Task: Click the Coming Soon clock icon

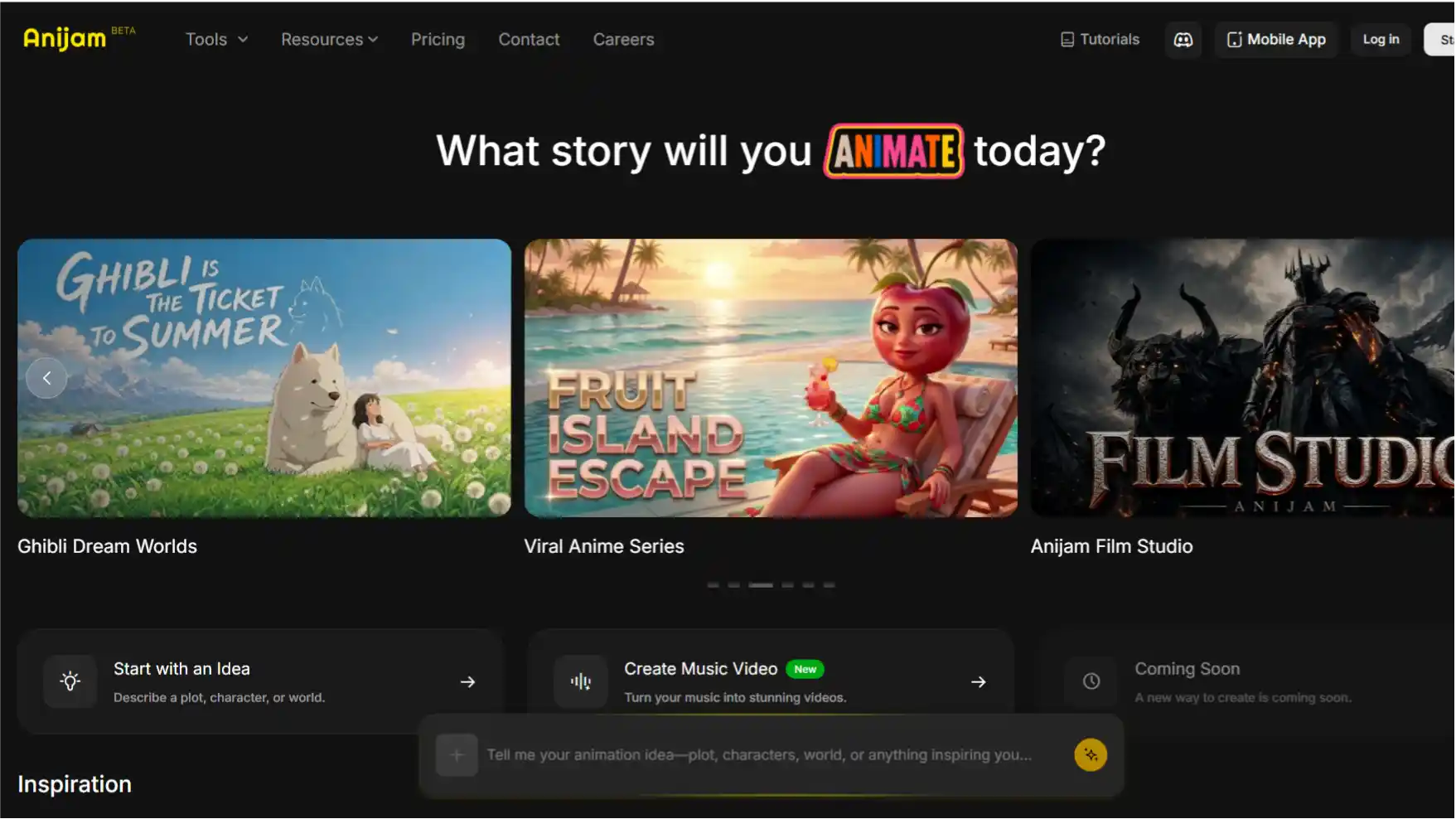Action: click(1091, 681)
